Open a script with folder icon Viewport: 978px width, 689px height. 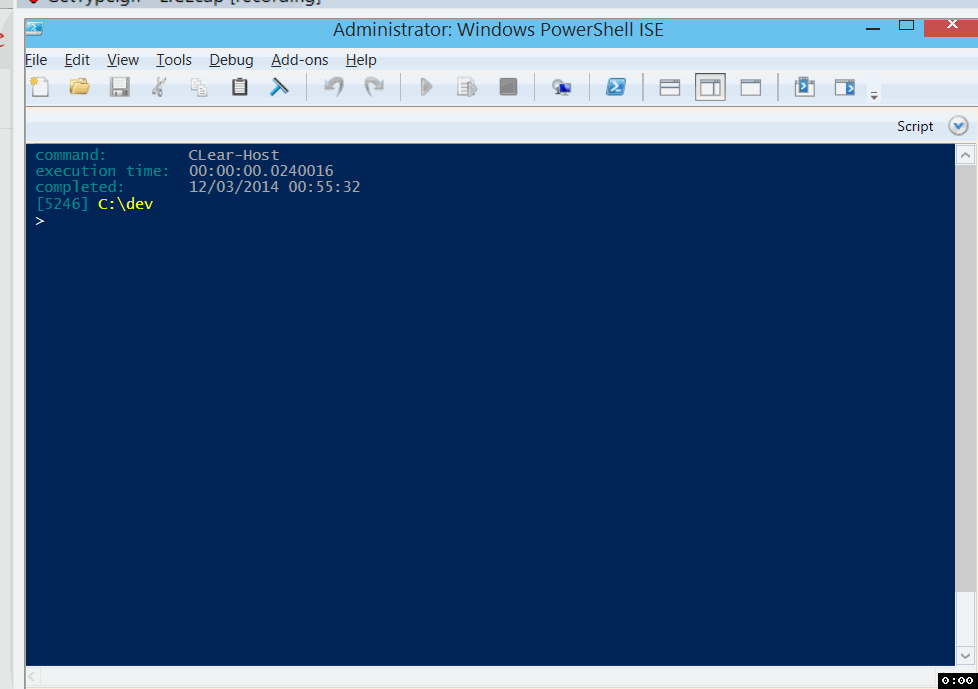pyautogui.click(x=79, y=87)
